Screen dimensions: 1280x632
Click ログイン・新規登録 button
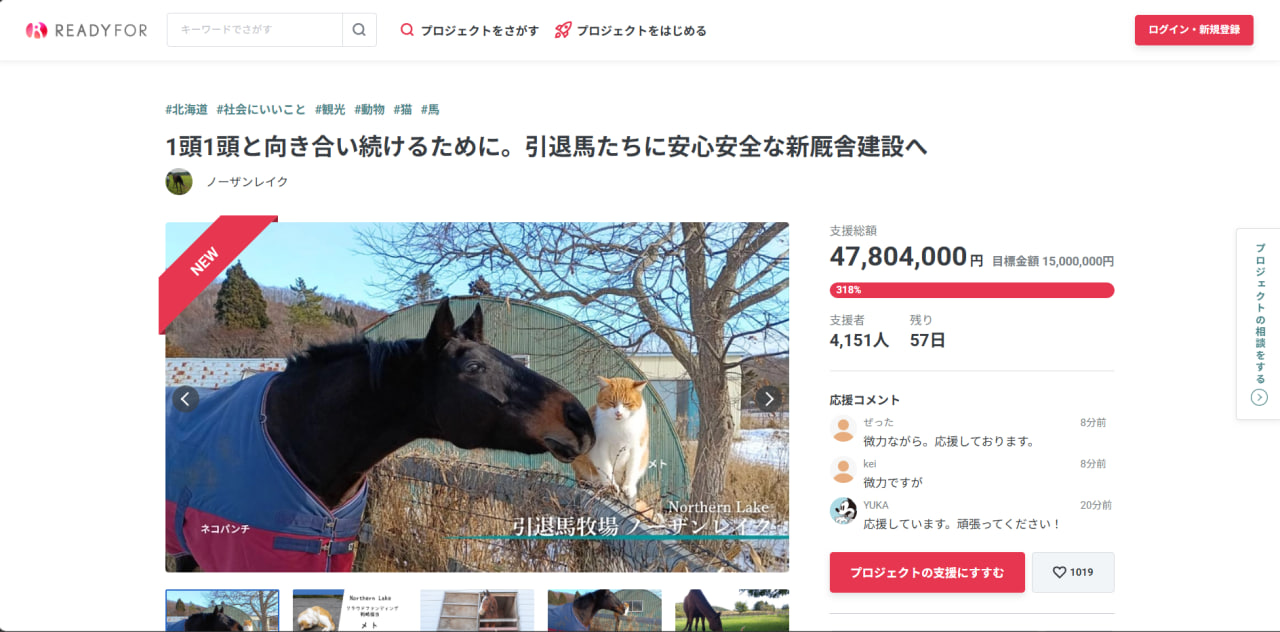click(x=1194, y=30)
